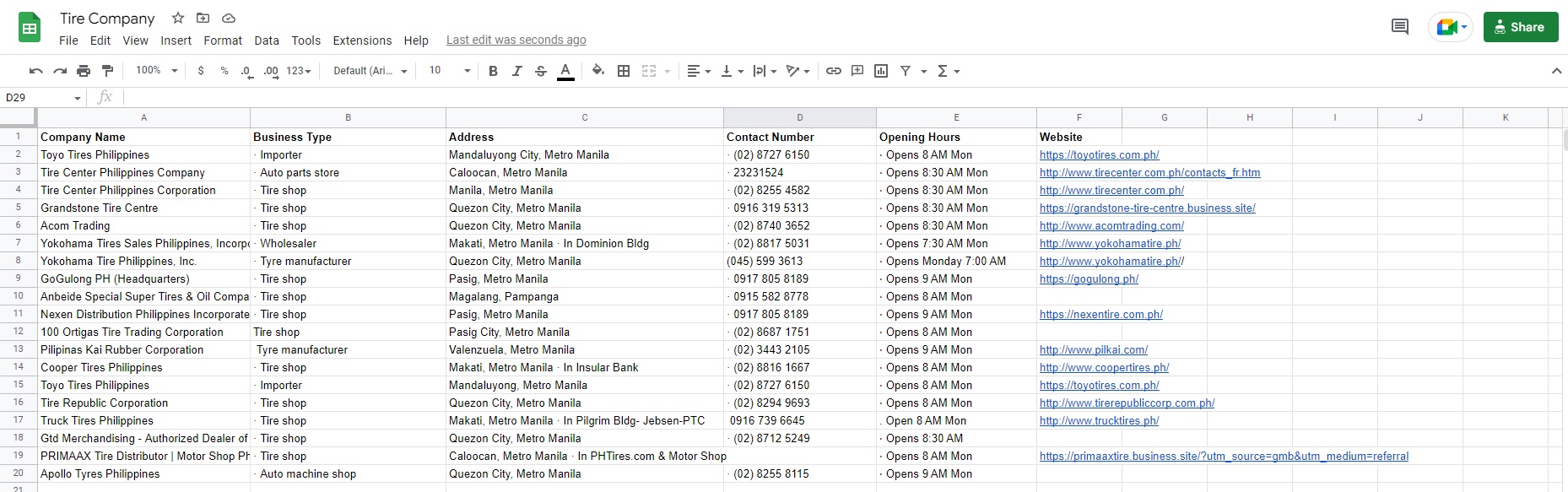The image size is (1568, 492).
Task: Create a filter with funnel icon
Action: point(906,71)
